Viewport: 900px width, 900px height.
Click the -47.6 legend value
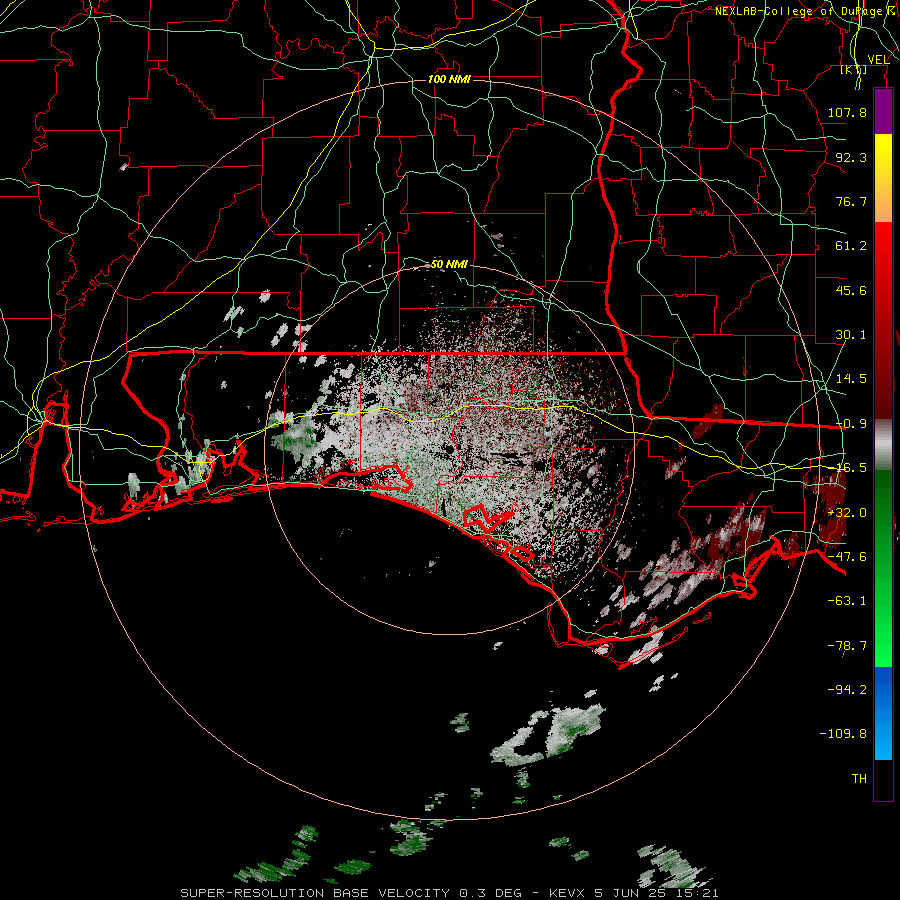click(847, 557)
